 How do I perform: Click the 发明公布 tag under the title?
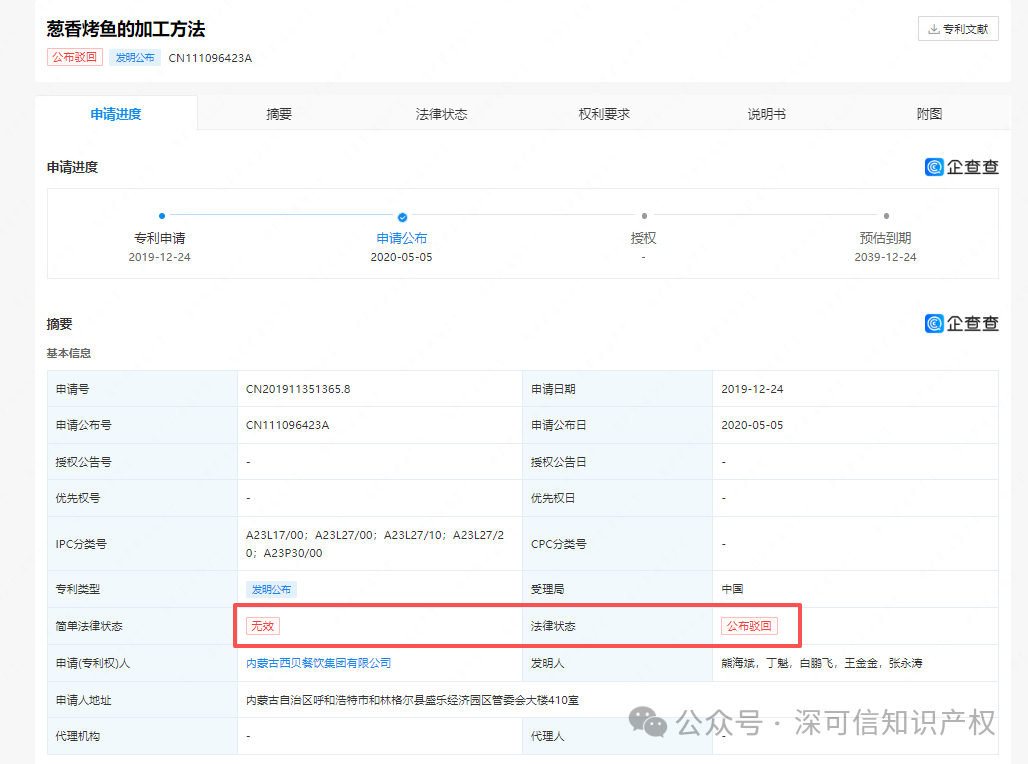click(x=135, y=57)
